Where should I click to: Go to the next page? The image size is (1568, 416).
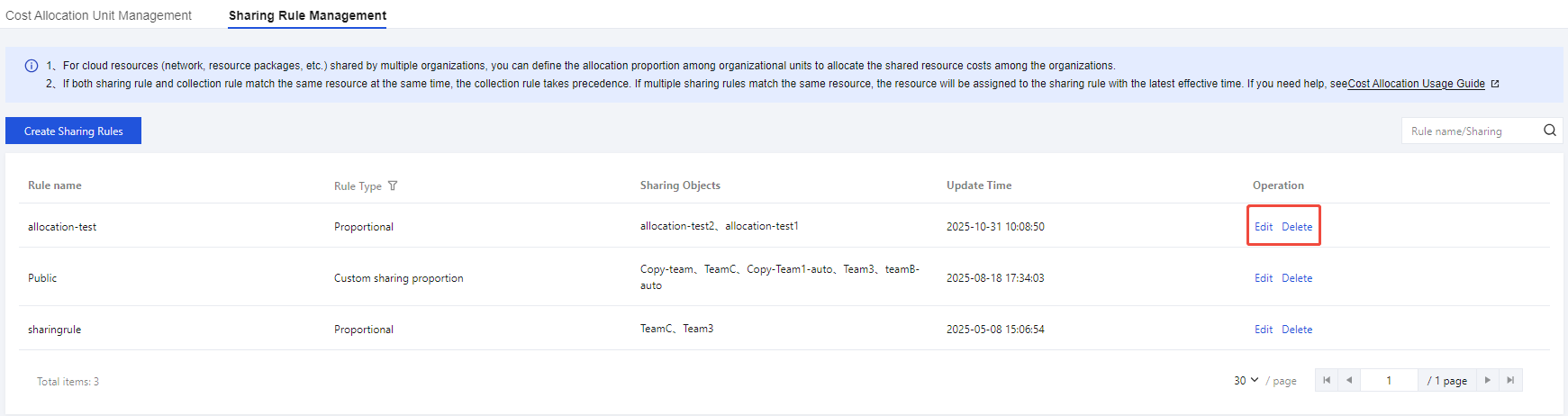point(1487,380)
